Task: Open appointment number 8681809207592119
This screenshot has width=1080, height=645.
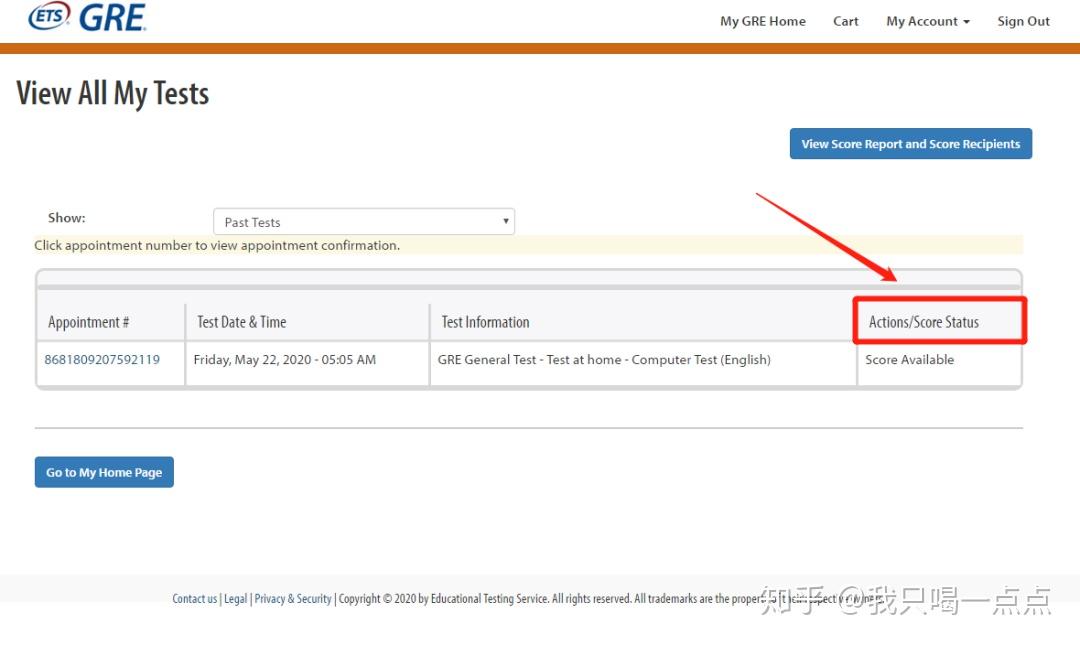Action: point(102,360)
